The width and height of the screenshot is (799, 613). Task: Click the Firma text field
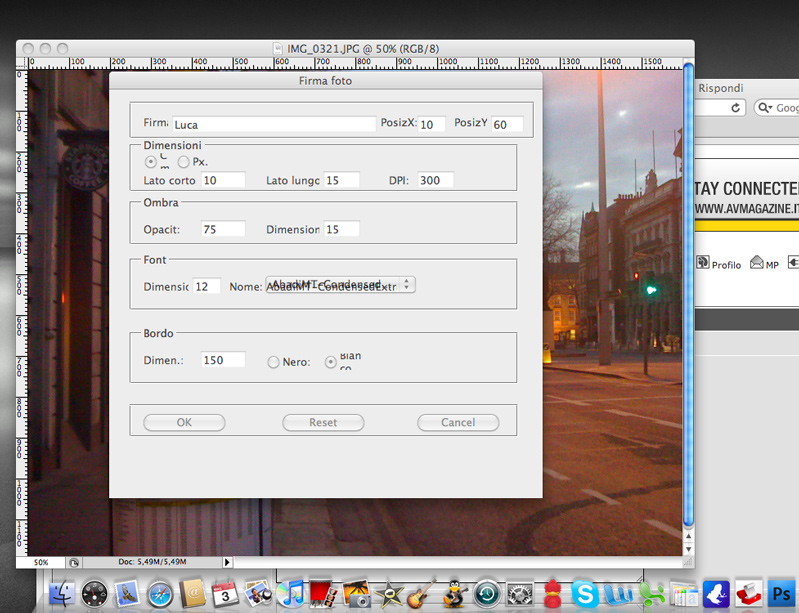coord(273,124)
